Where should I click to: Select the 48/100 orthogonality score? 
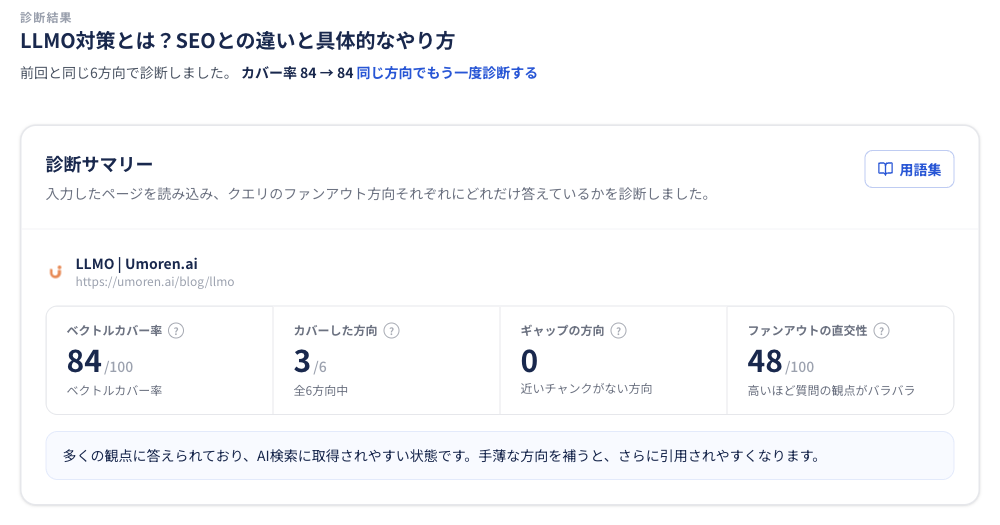coord(781,362)
